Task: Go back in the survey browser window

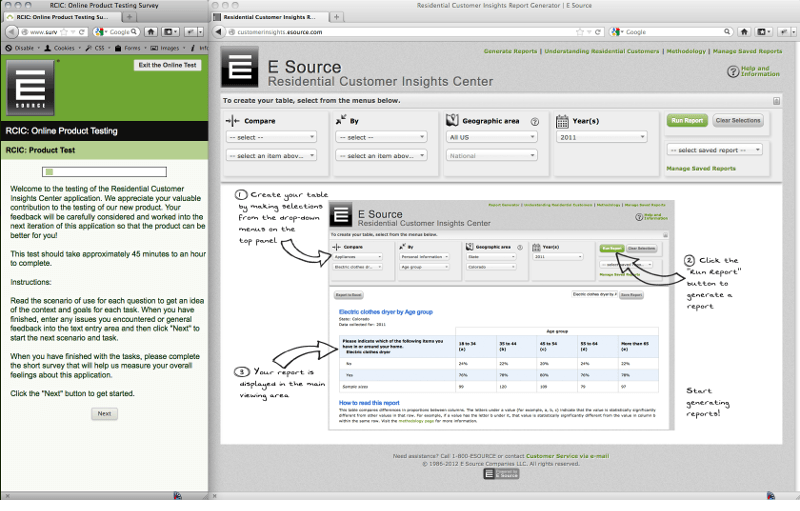Action: [x=11, y=32]
